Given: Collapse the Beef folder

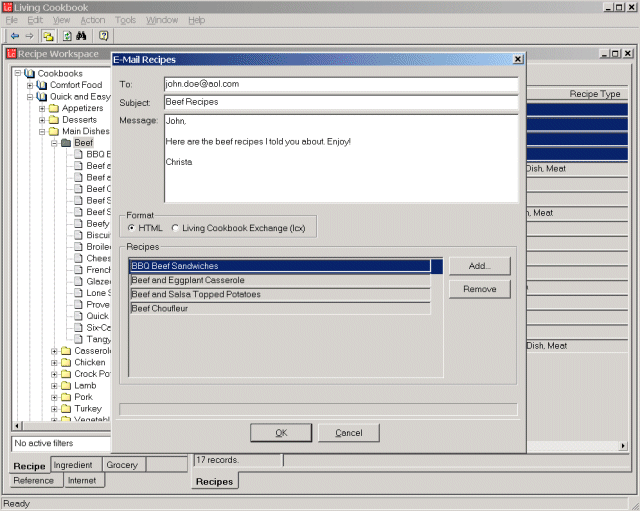Looking at the screenshot, I should (54, 143).
